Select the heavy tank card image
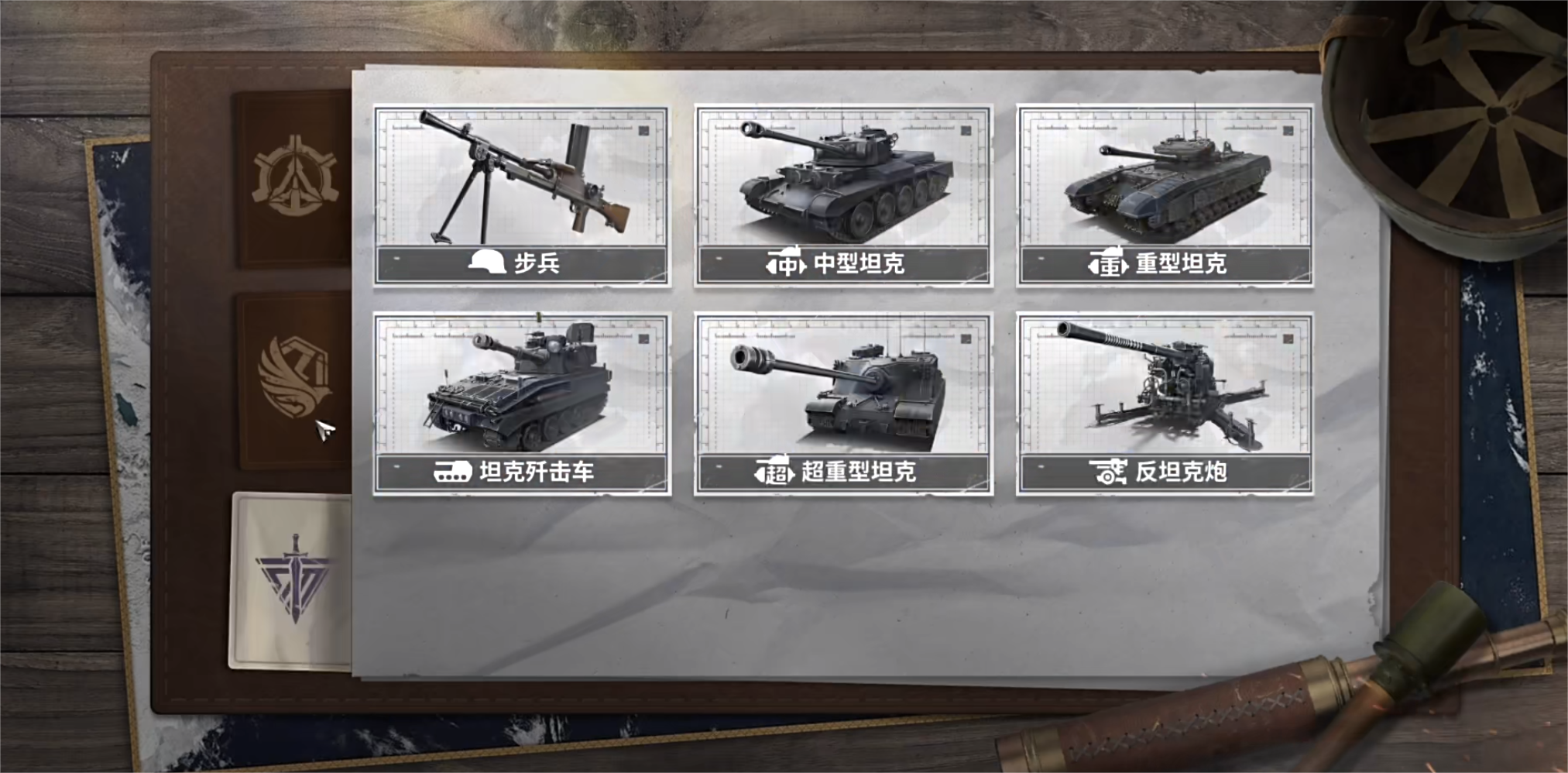 point(1165,177)
